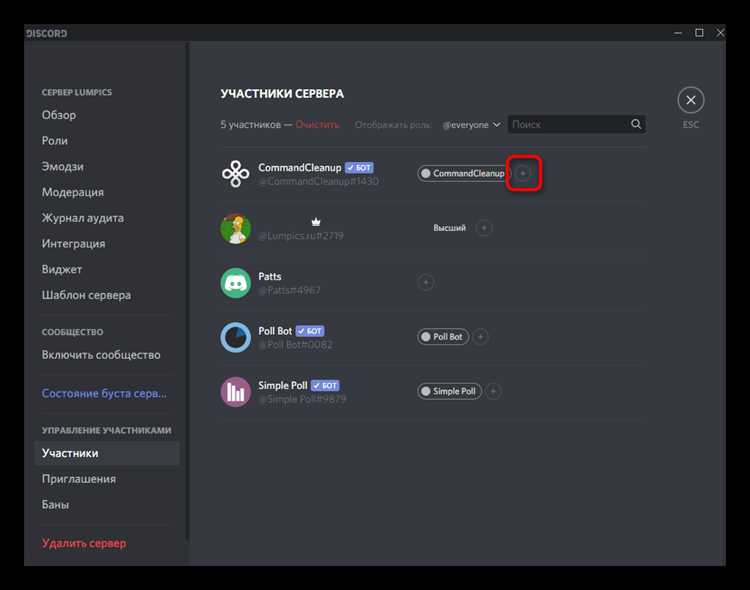The width and height of the screenshot is (750, 590).
Task: Click Удалить сервер
Action: click(x=84, y=543)
